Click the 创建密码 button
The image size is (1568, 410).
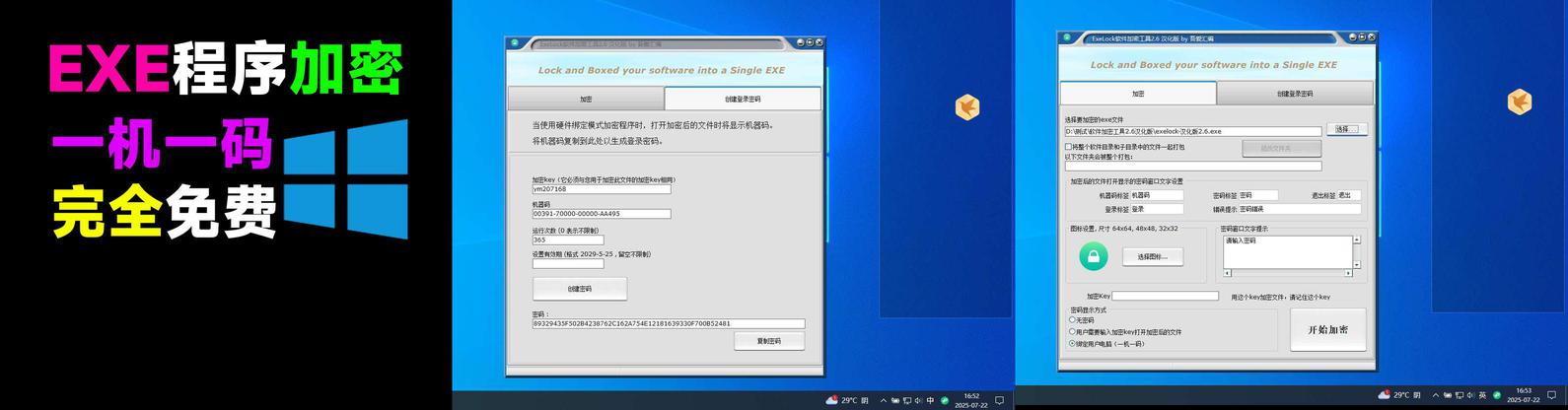coord(580,289)
